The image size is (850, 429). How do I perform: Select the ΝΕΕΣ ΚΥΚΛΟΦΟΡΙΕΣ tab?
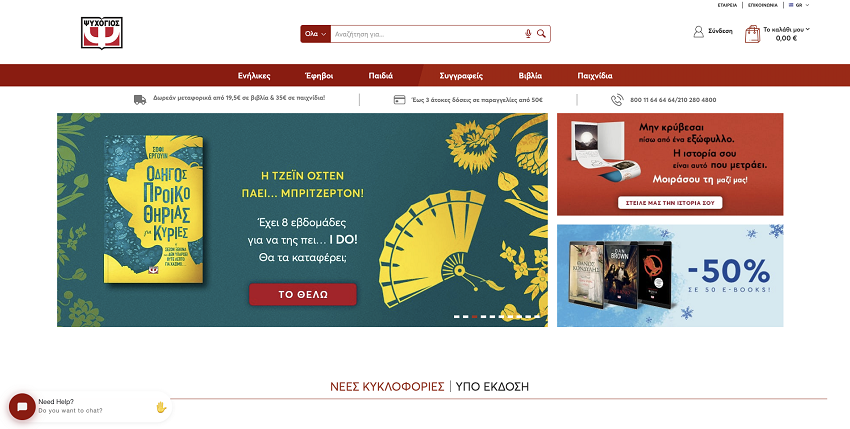tap(387, 387)
